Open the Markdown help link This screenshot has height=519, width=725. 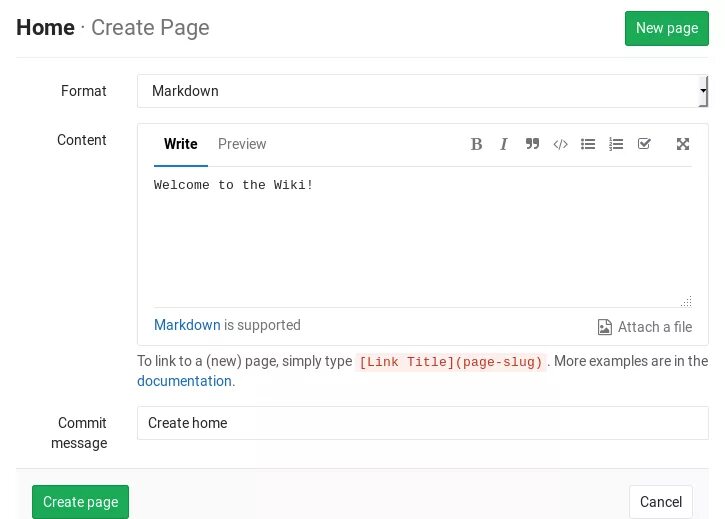pos(187,325)
